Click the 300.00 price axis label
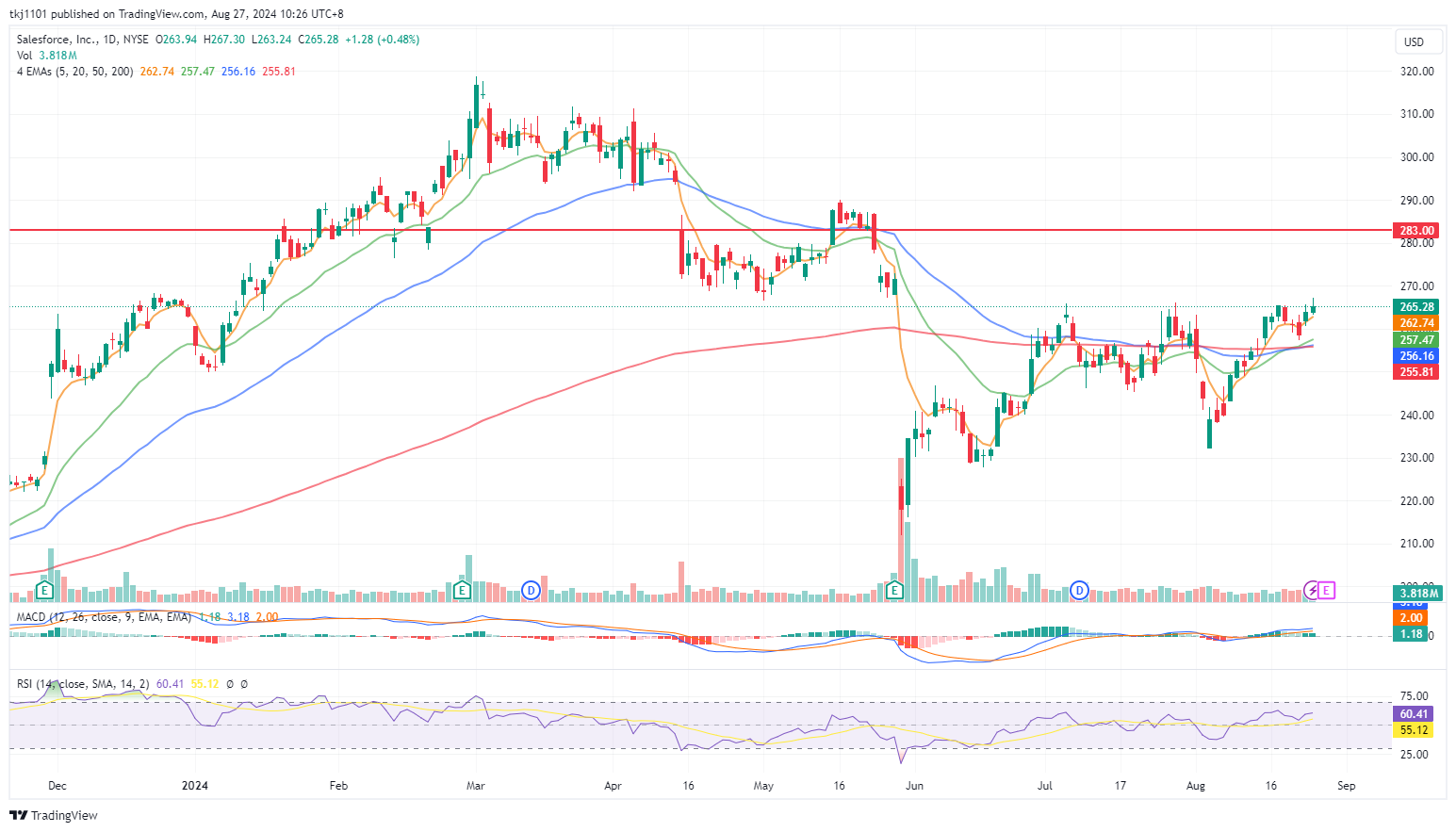The image size is (1456, 832). click(x=1417, y=156)
